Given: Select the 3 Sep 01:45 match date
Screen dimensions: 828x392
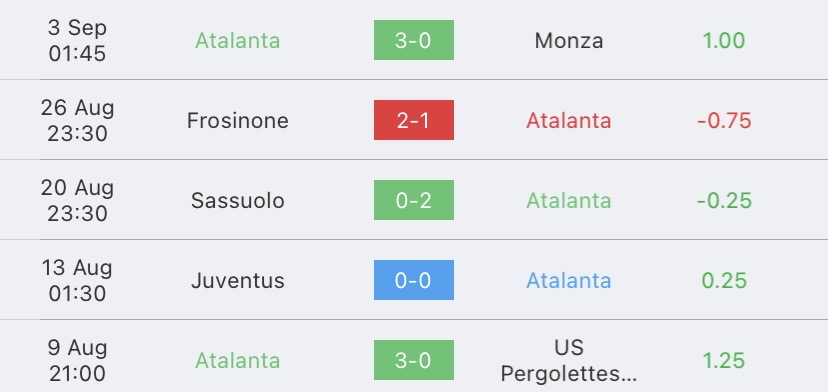Looking at the screenshot, I should 77,41.
